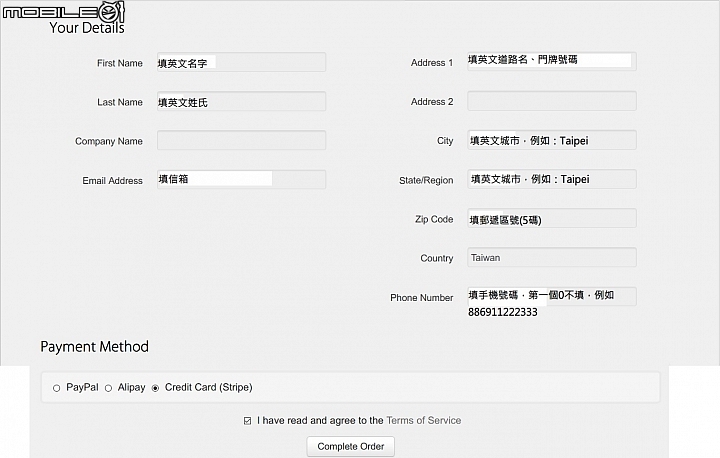Focus the Email Address input field
The width and height of the screenshot is (720, 458).
tap(242, 179)
